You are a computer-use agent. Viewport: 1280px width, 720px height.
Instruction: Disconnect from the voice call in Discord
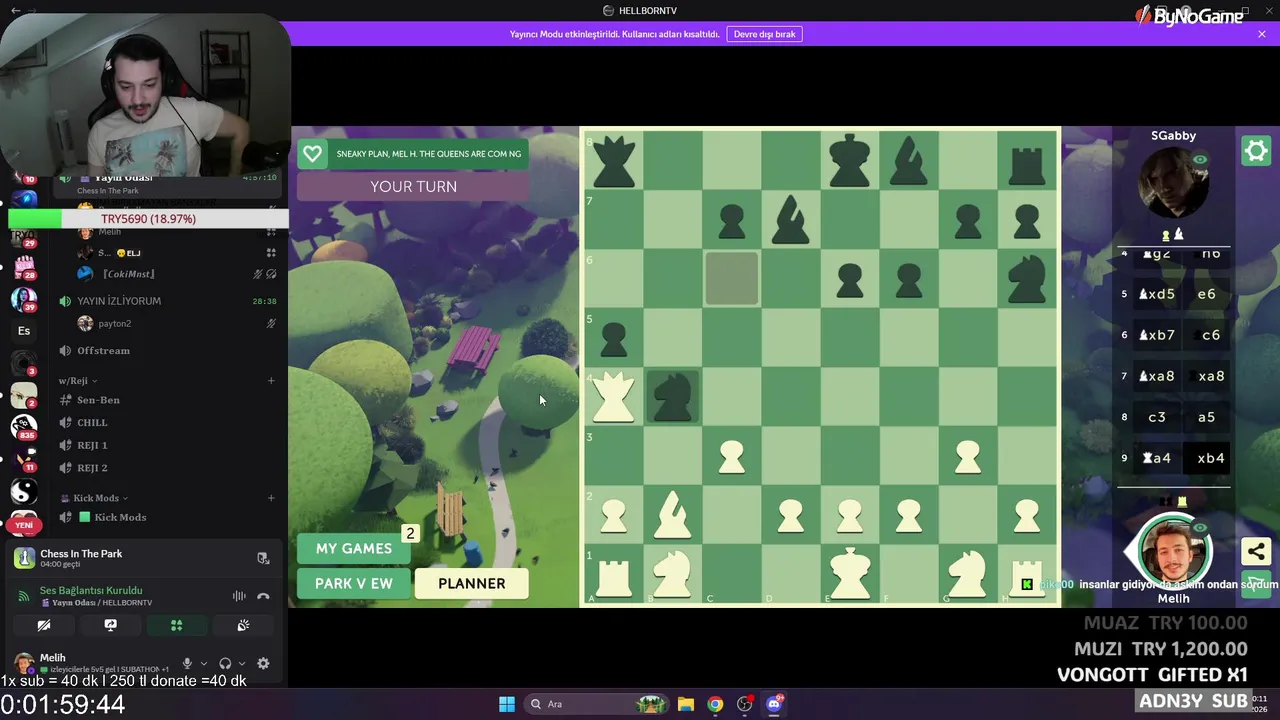coord(263,596)
